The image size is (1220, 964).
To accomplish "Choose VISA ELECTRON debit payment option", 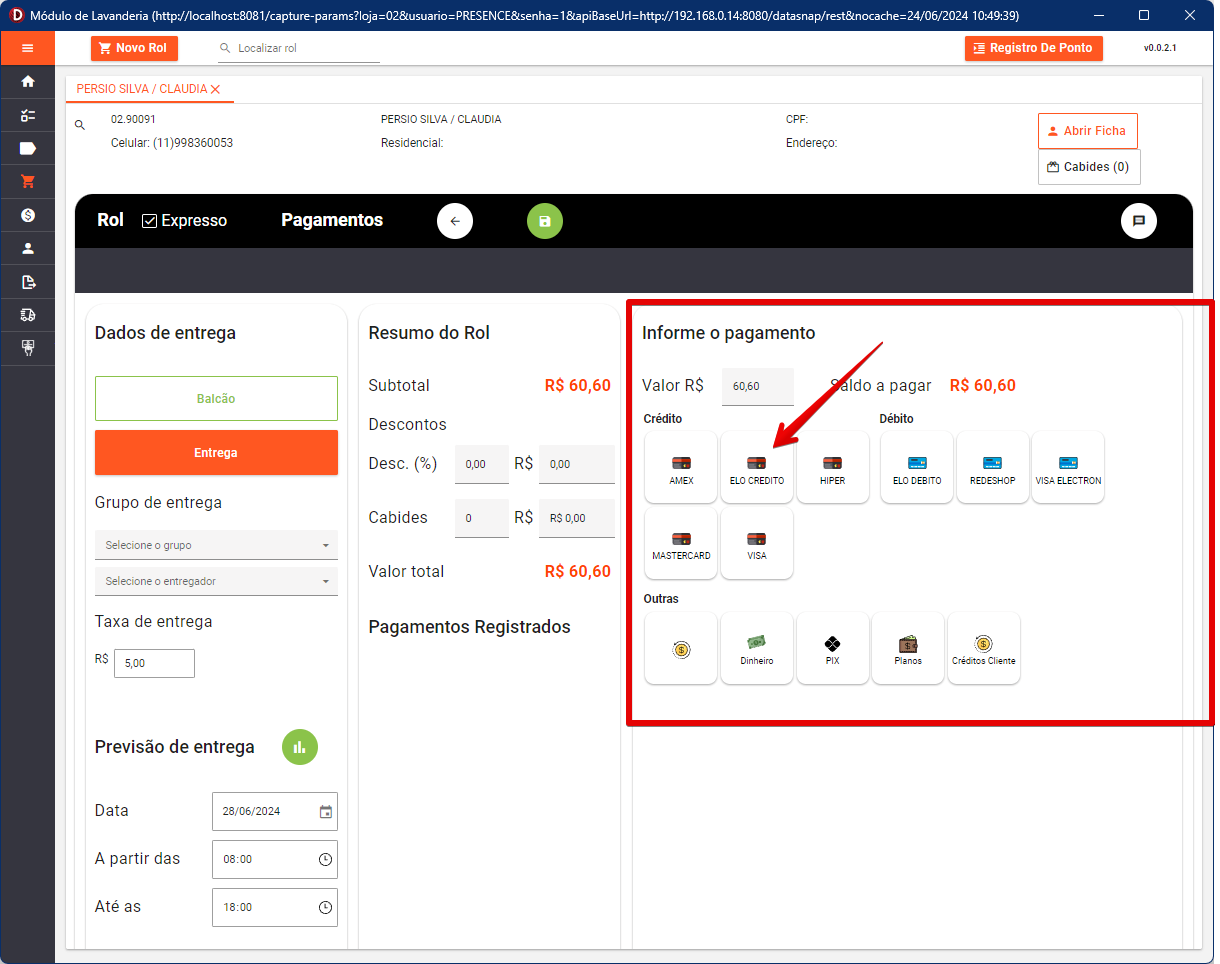I will tap(1068, 467).
